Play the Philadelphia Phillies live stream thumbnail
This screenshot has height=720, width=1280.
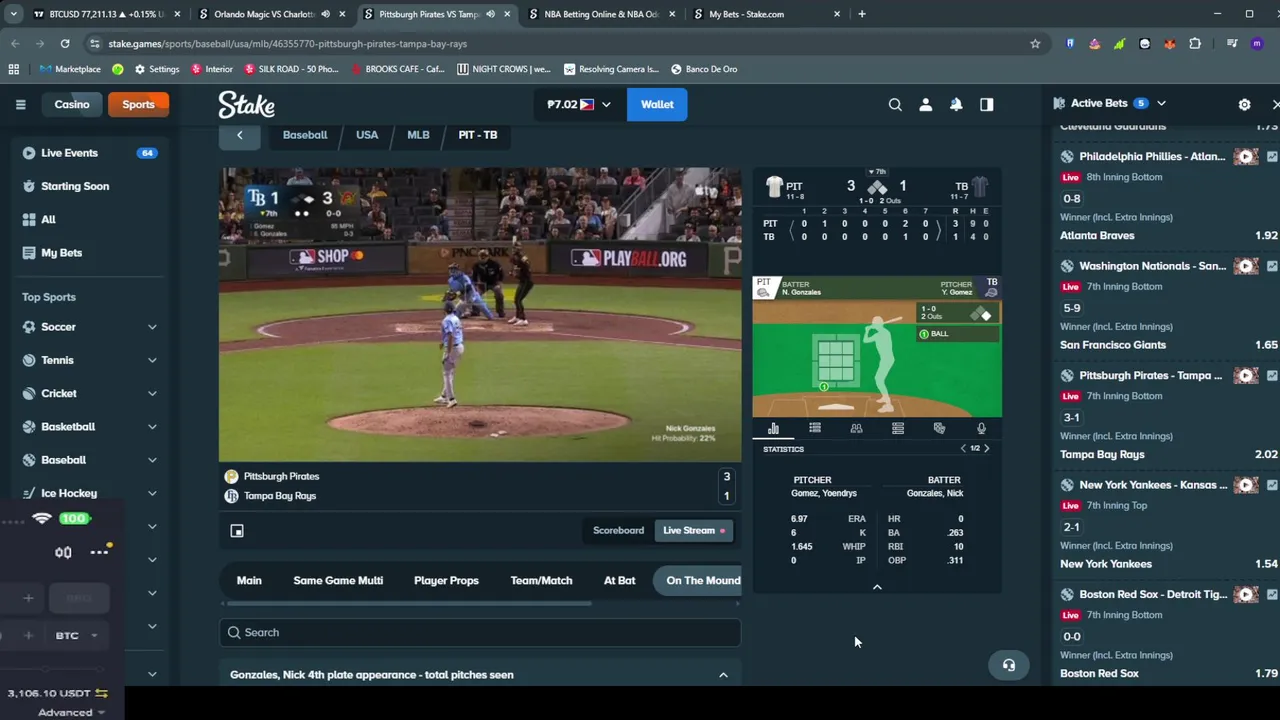[1245, 157]
